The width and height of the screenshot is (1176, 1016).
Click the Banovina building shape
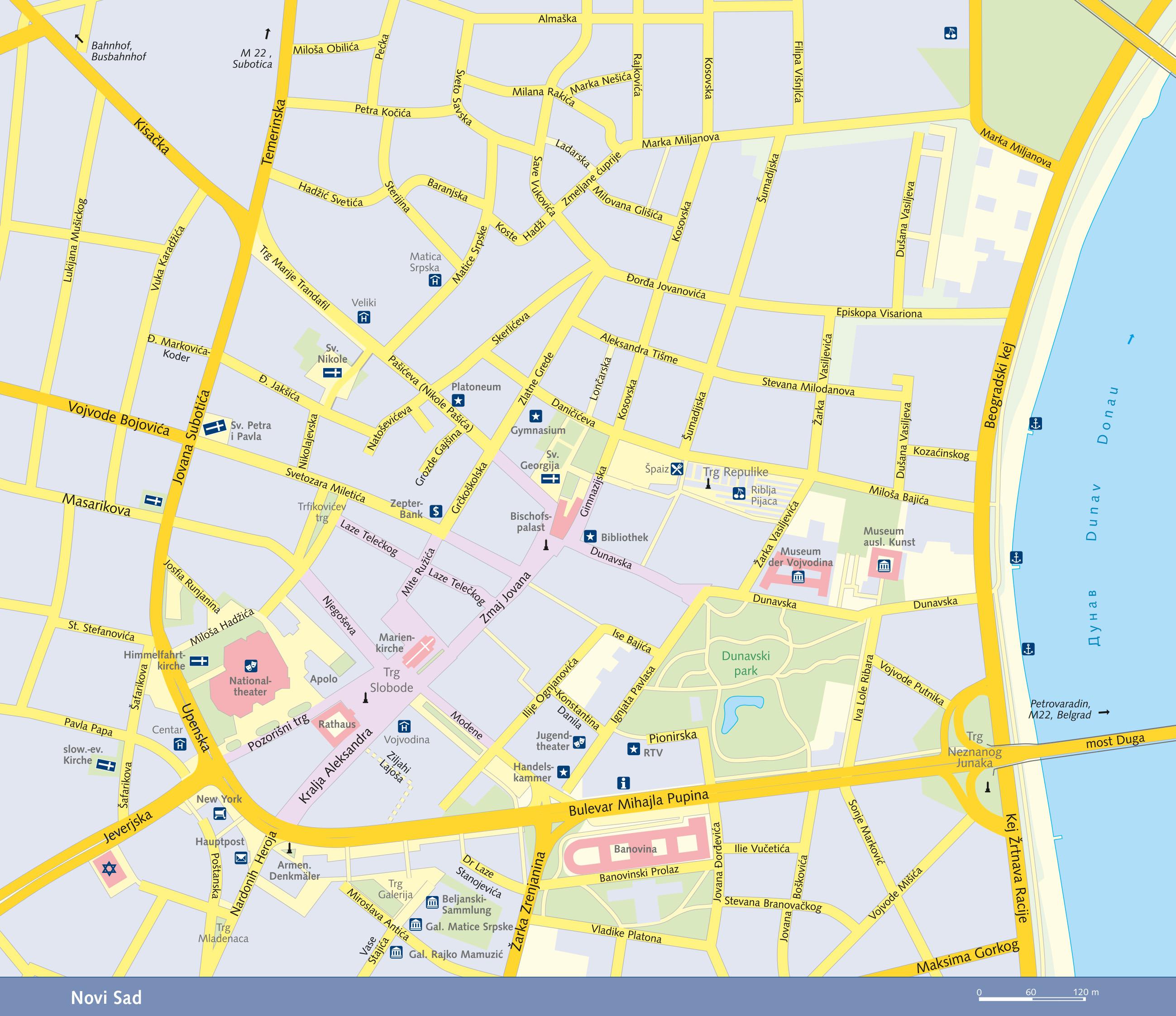point(635,850)
